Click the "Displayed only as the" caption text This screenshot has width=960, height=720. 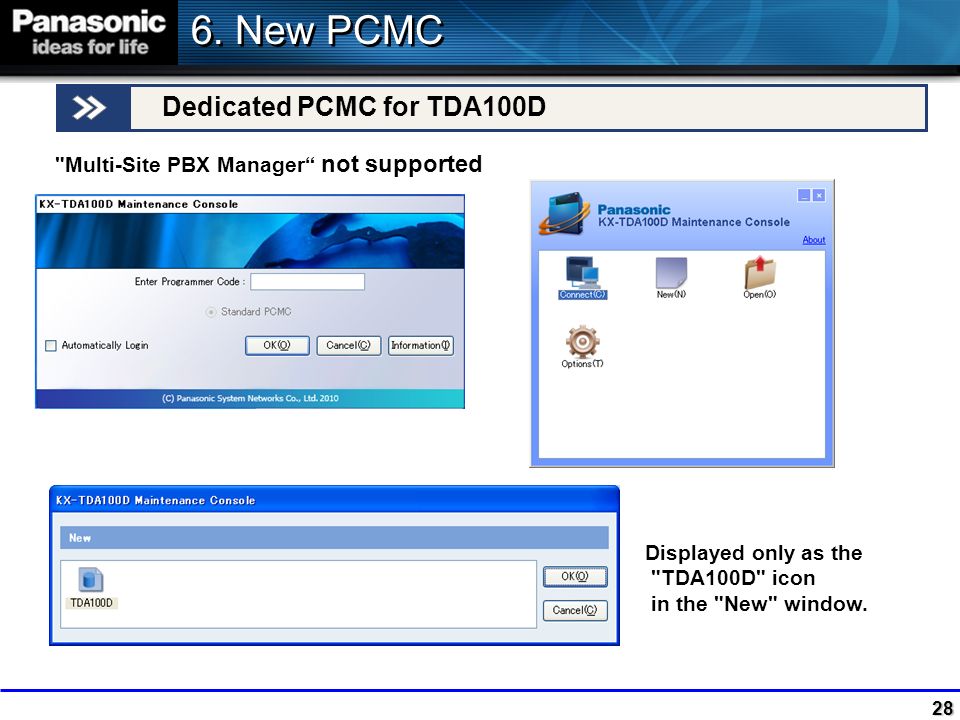(754, 553)
